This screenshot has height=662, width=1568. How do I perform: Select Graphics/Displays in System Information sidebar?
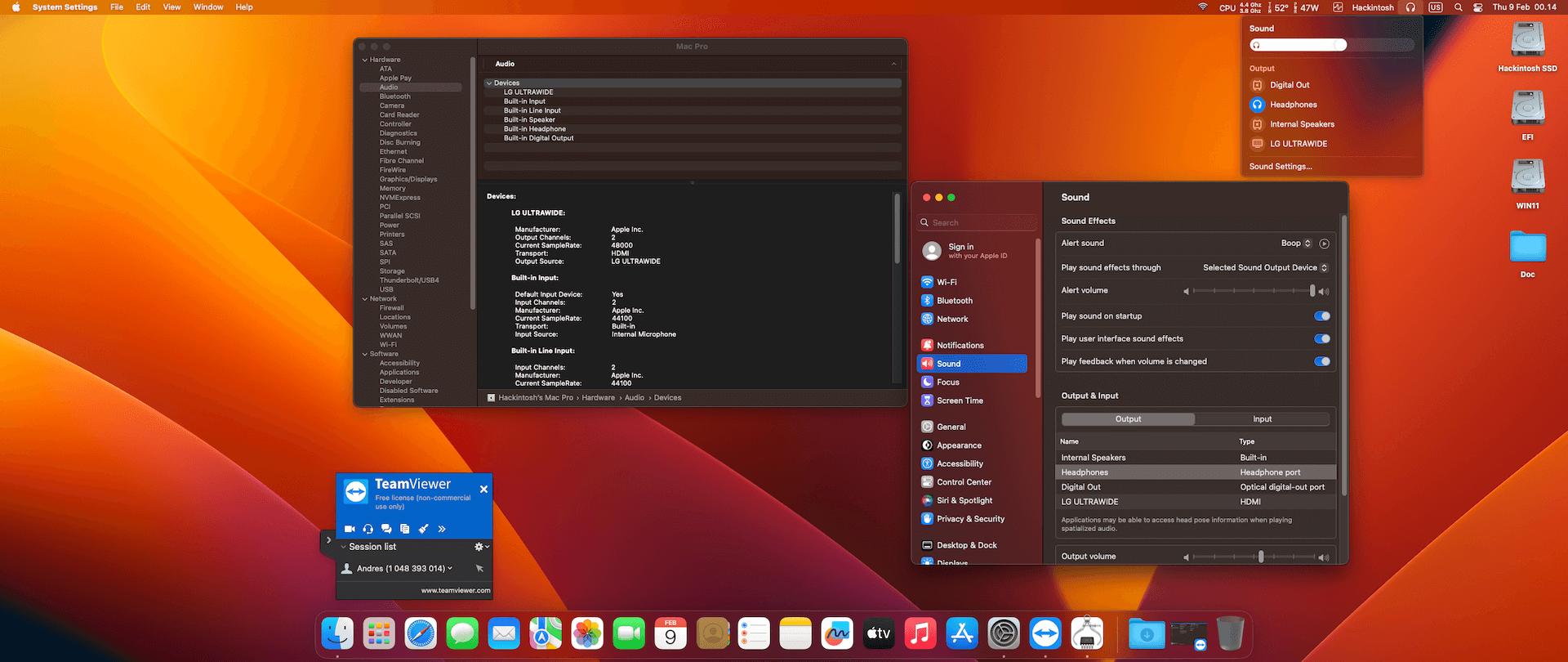tap(408, 179)
